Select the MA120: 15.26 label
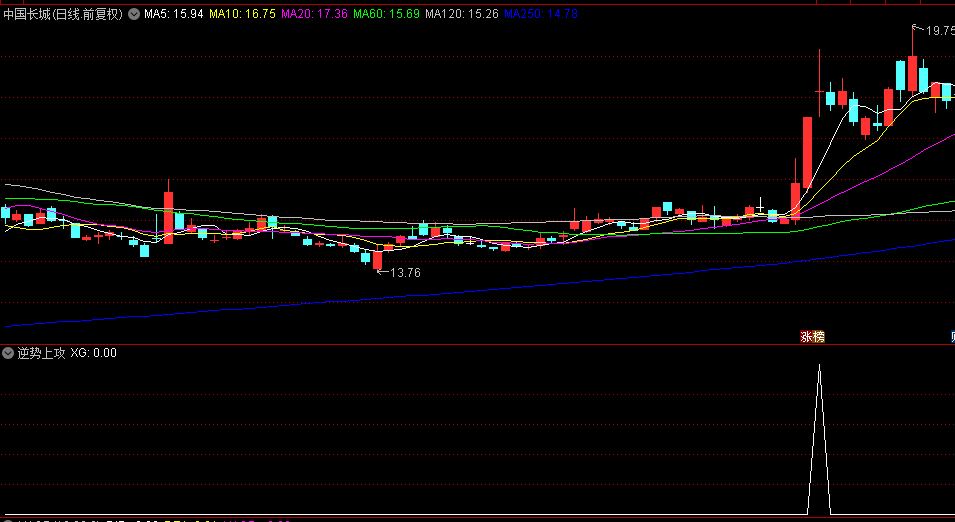955x522 pixels. click(x=462, y=14)
